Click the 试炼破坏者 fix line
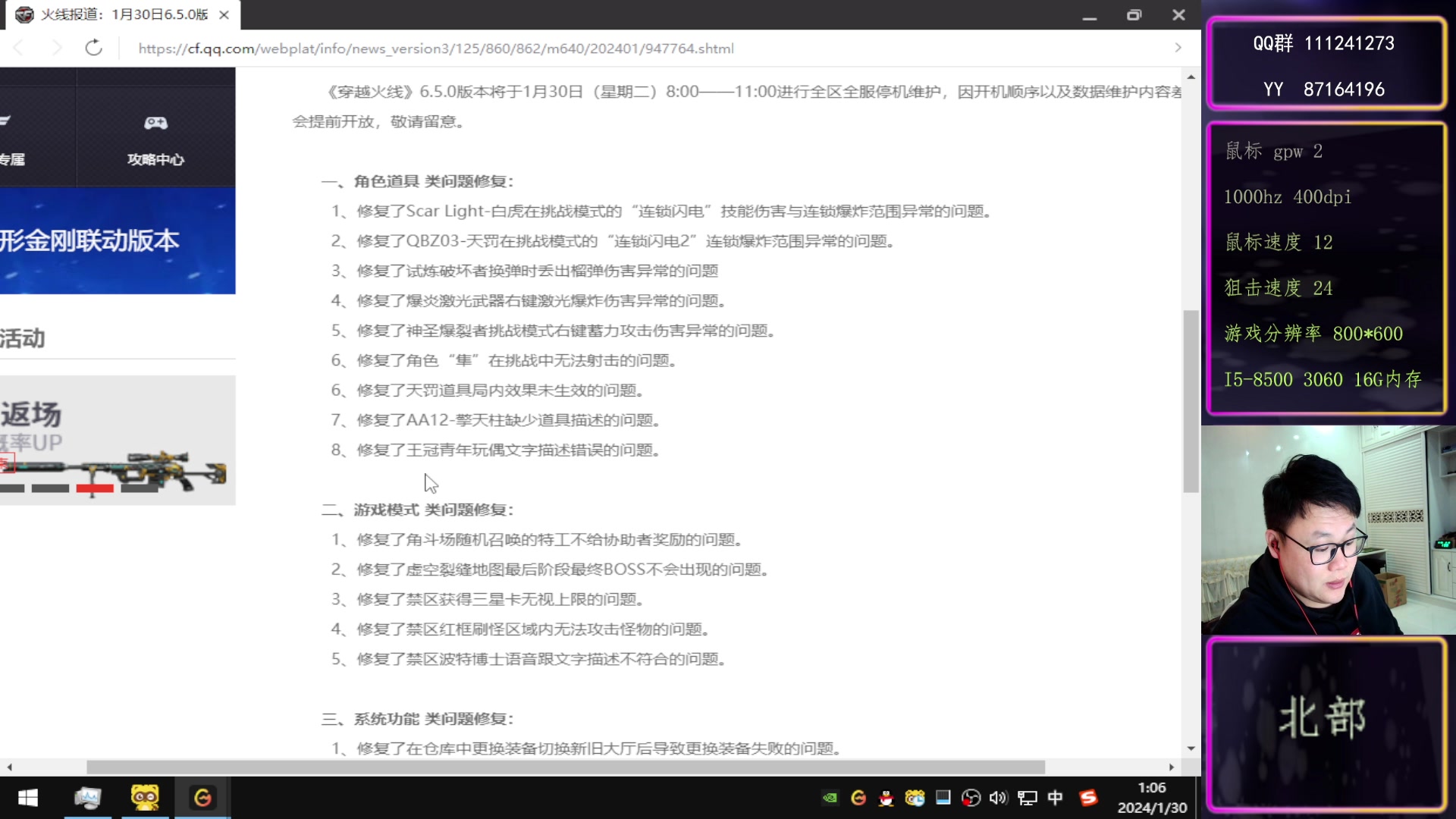The width and height of the screenshot is (1456, 819). click(525, 271)
